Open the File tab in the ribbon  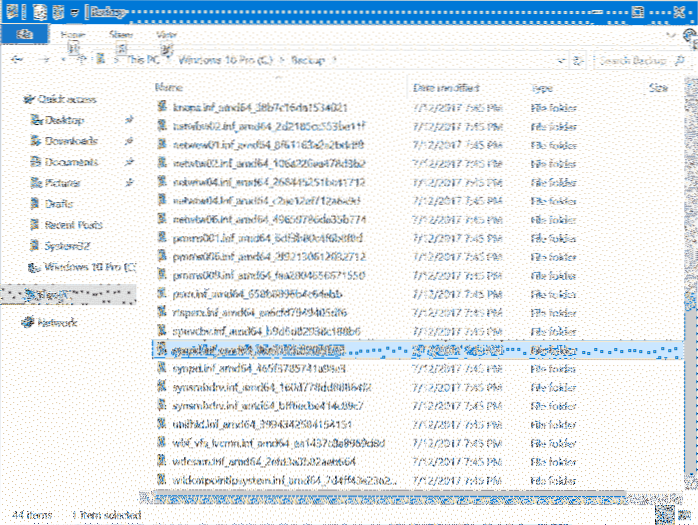point(24,34)
